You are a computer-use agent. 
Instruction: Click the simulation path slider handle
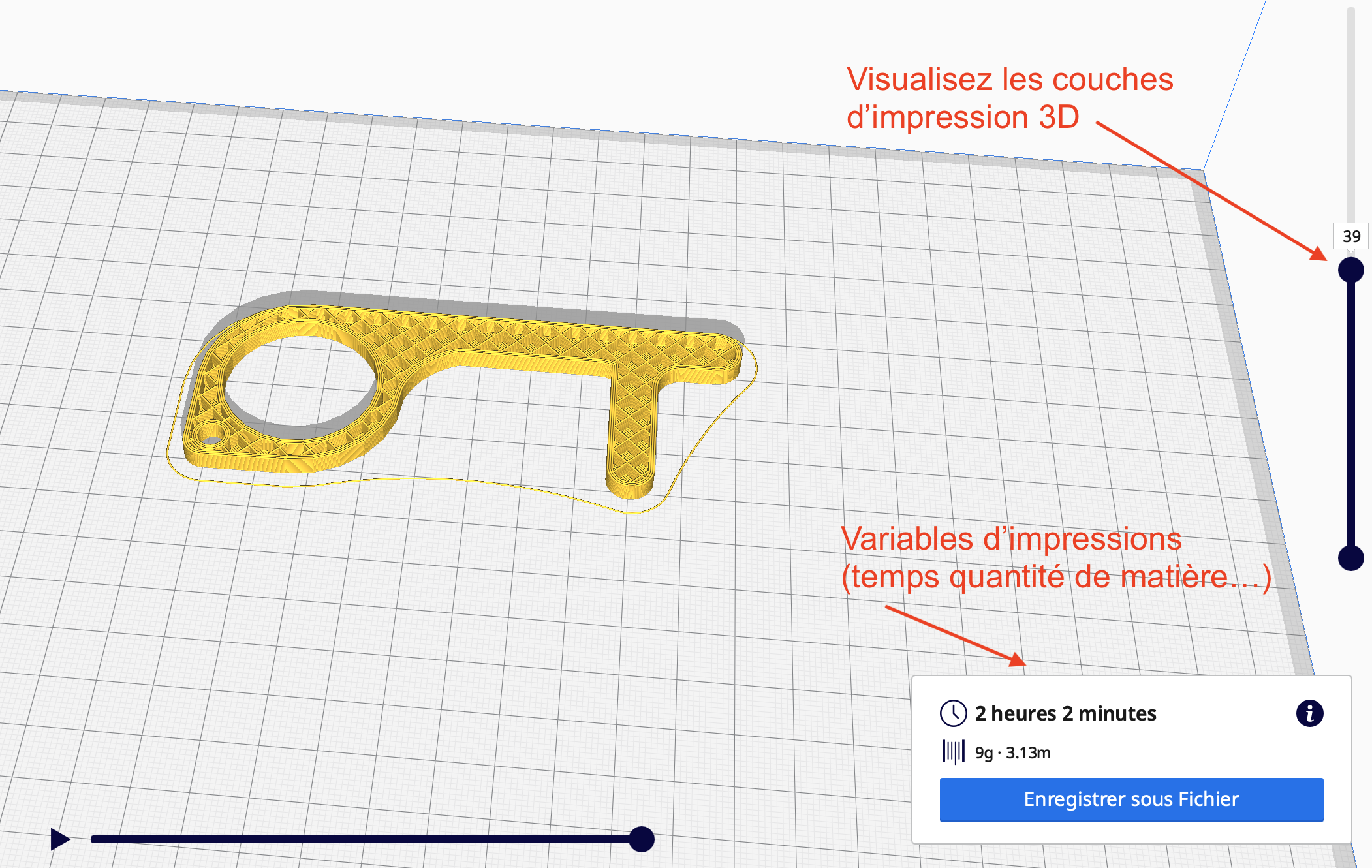(642, 839)
